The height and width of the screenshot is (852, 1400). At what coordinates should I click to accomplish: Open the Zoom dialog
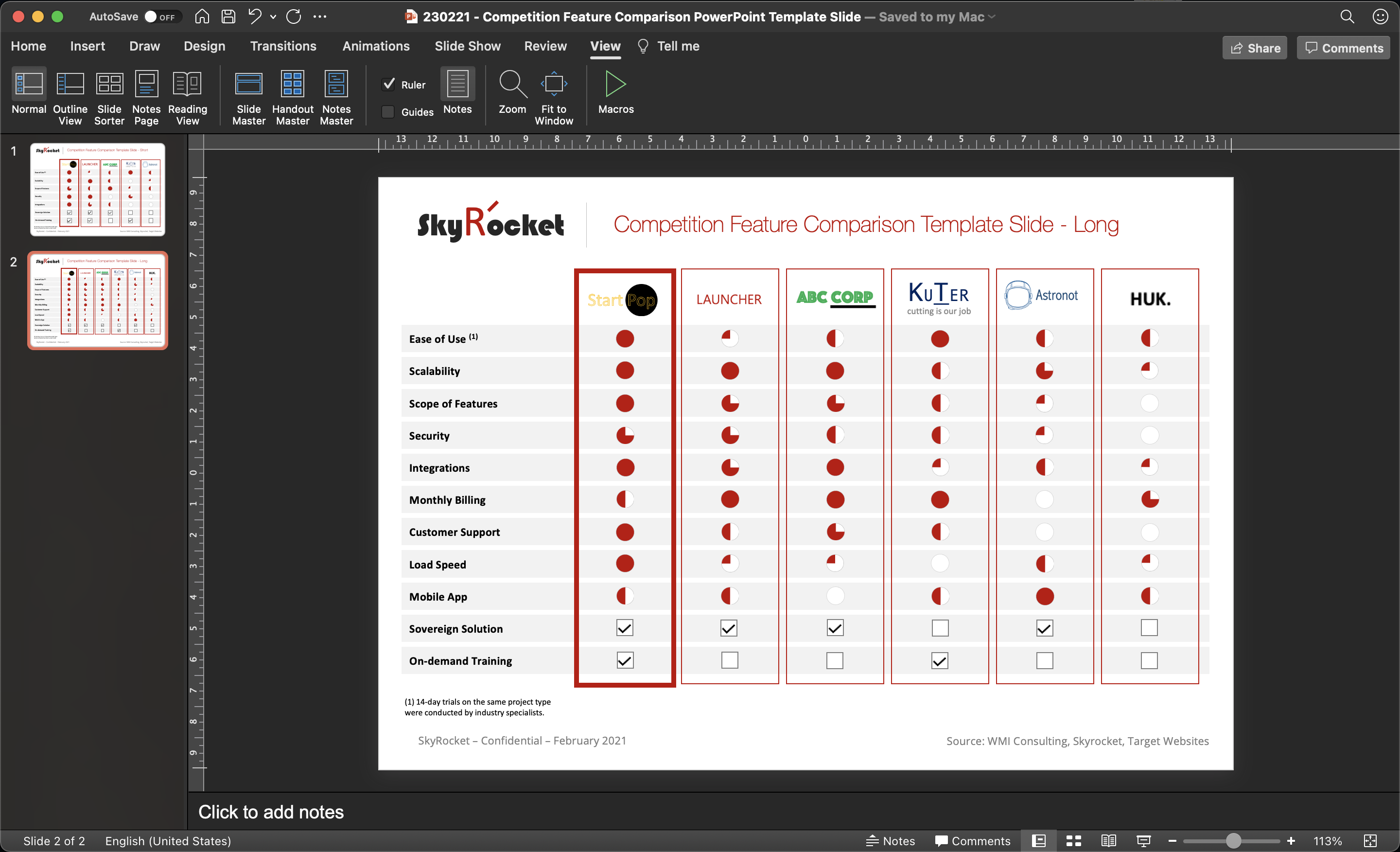pos(512,91)
